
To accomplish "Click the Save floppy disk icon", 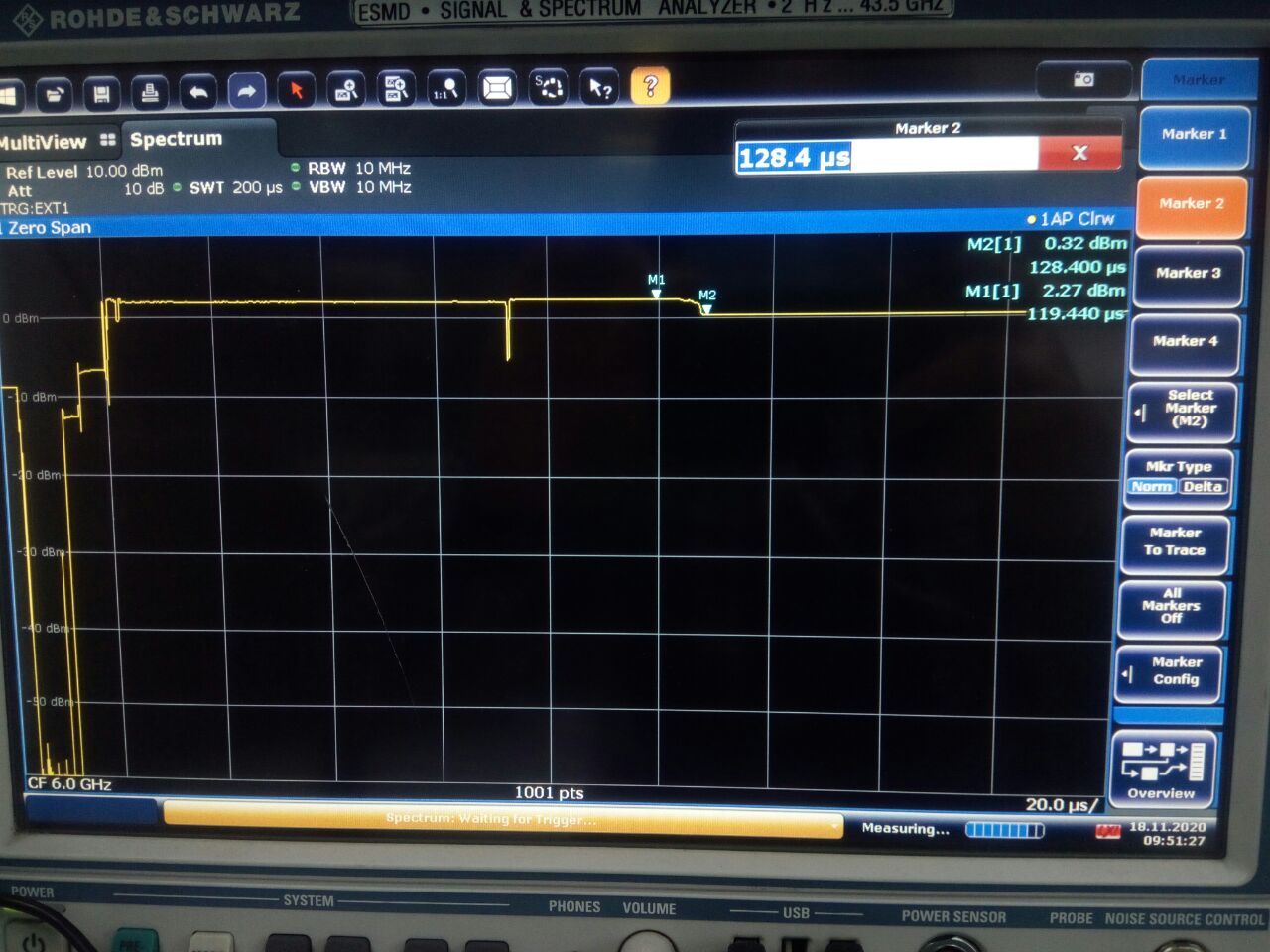I will [x=101, y=94].
